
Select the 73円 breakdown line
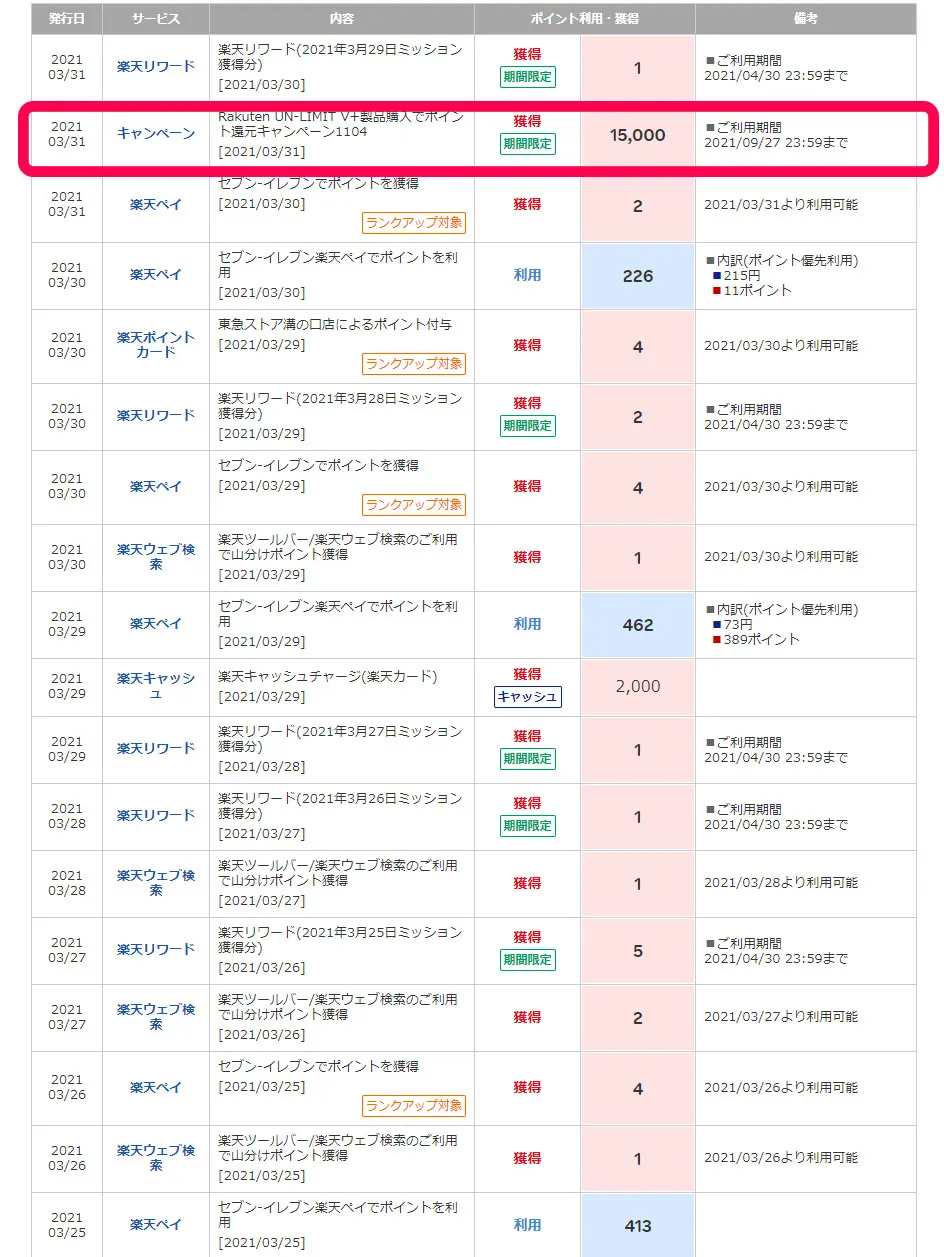point(733,624)
